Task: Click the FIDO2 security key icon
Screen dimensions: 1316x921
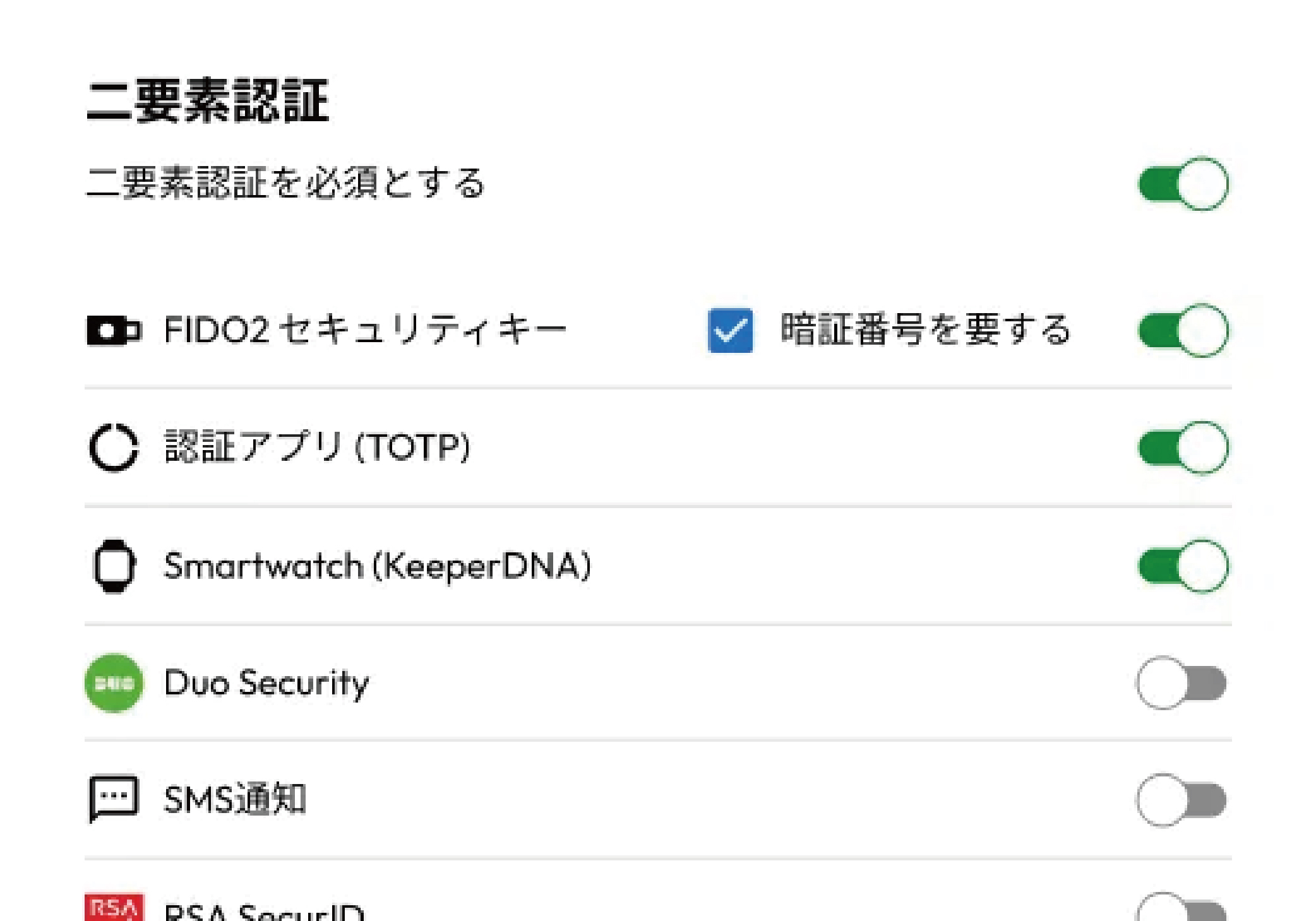Action: pos(114,330)
